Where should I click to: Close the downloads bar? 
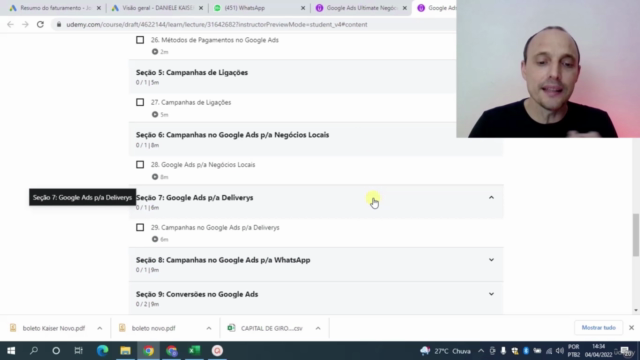click(631, 328)
